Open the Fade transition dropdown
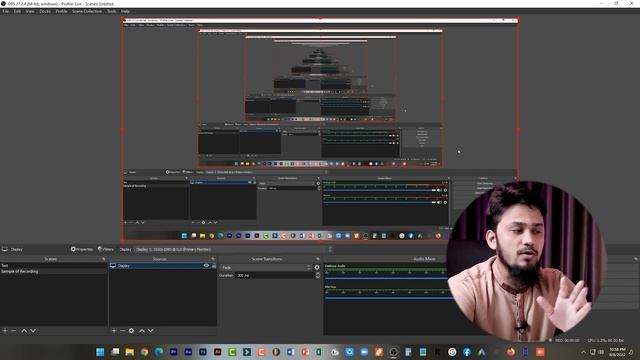The width and height of the screenshot is (640, 360). (266, 268)
